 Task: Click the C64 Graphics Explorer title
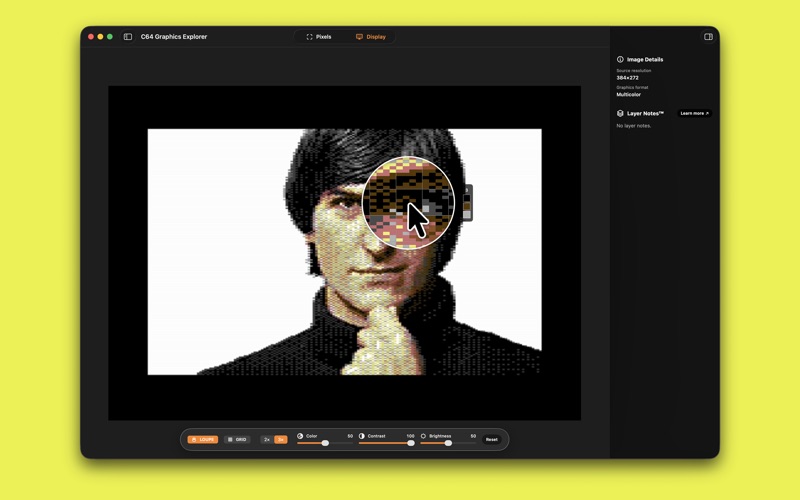tap(174, 37)
